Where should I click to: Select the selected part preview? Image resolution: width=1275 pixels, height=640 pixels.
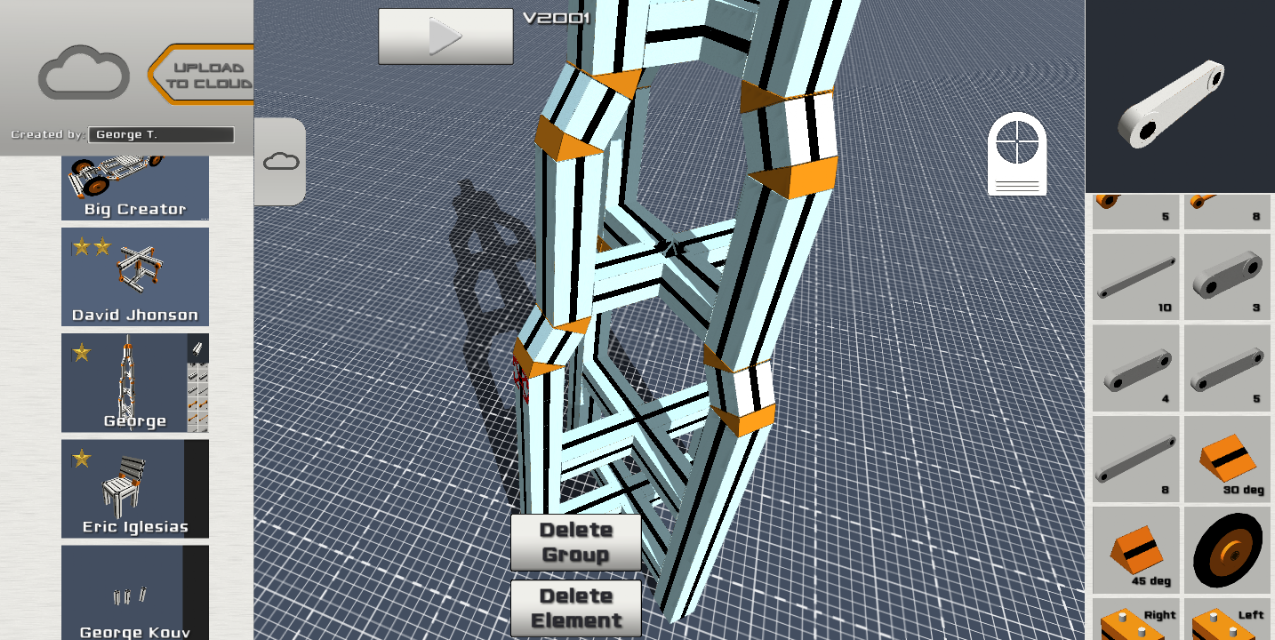point(1180,96)
